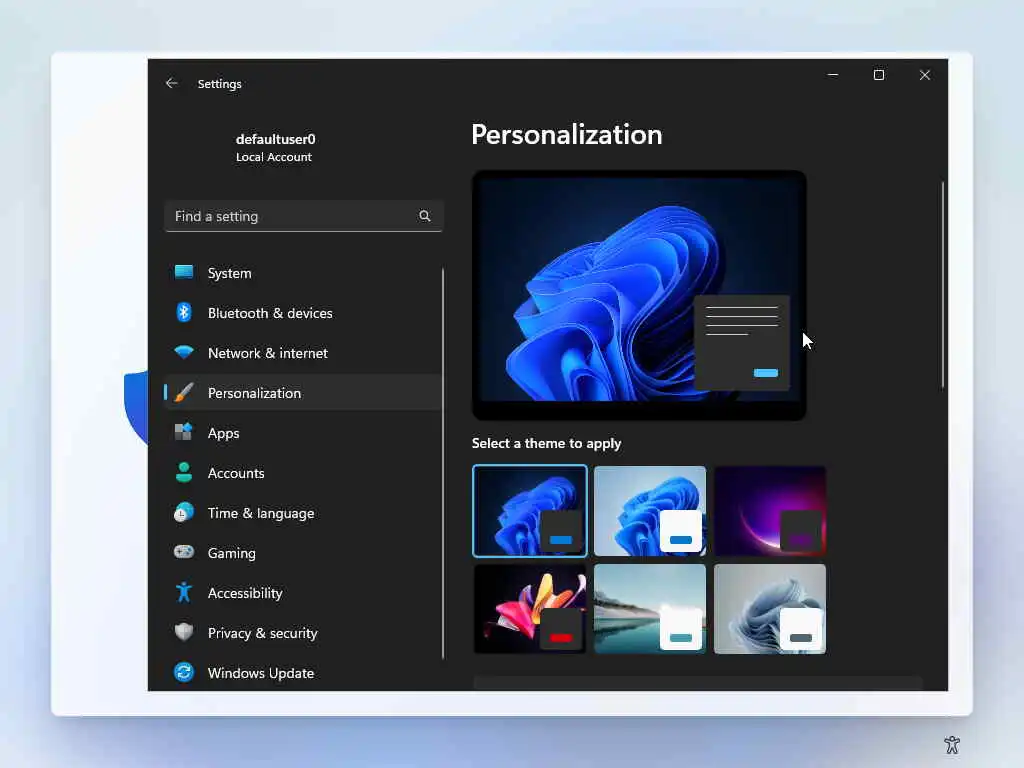Select the gray bloom theme
The height and width of the screenshot is (768, 1024).
[x=770, y=609]
